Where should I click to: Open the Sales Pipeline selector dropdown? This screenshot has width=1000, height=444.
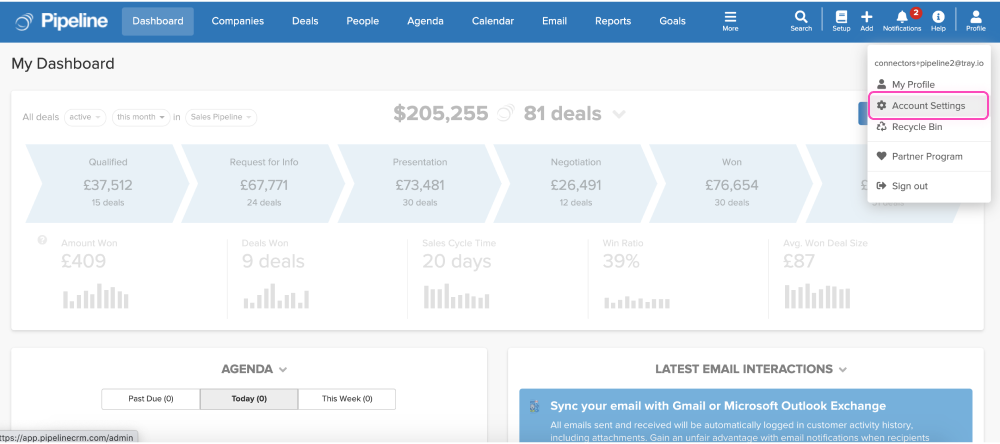coord(221,117)
